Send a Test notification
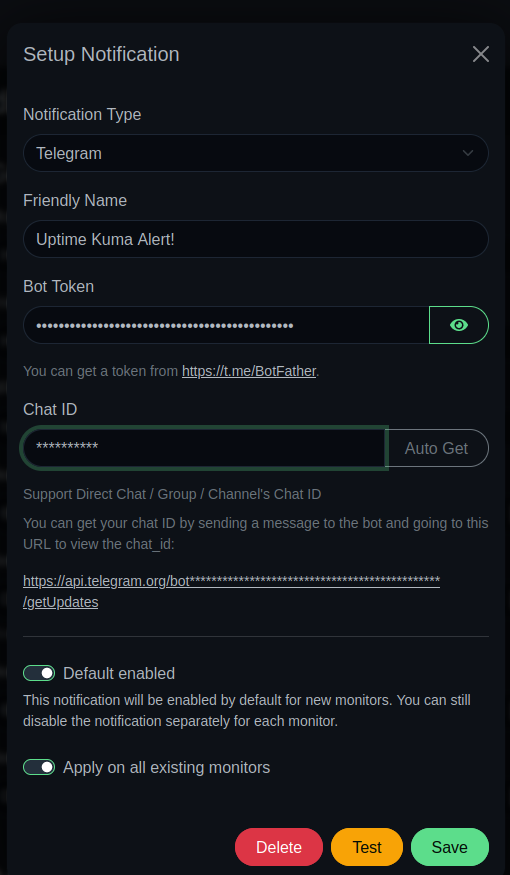The width and height of the screenshot is (510, 875). pyautogui.click(x=367, y=847)
